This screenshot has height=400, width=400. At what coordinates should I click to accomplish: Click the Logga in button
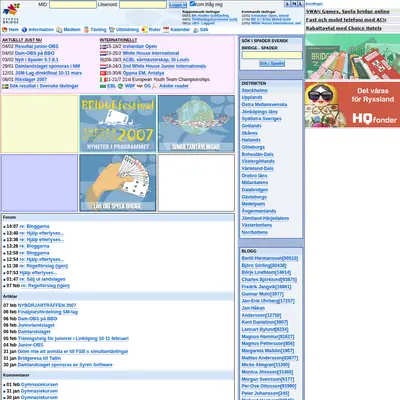pos(178,5)
